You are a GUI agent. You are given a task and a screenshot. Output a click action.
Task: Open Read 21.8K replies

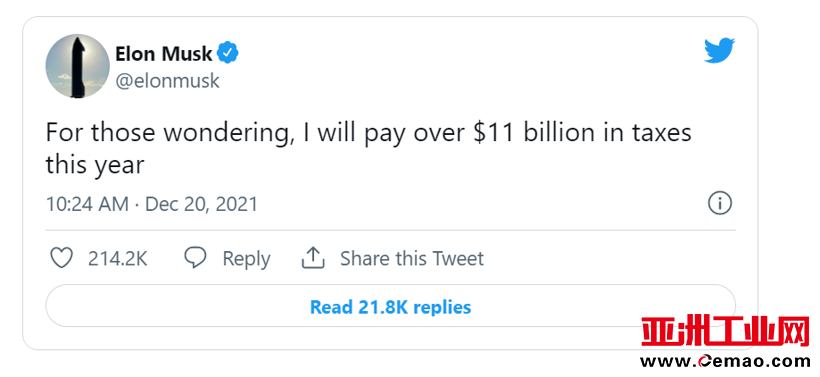tap(391, 306)
